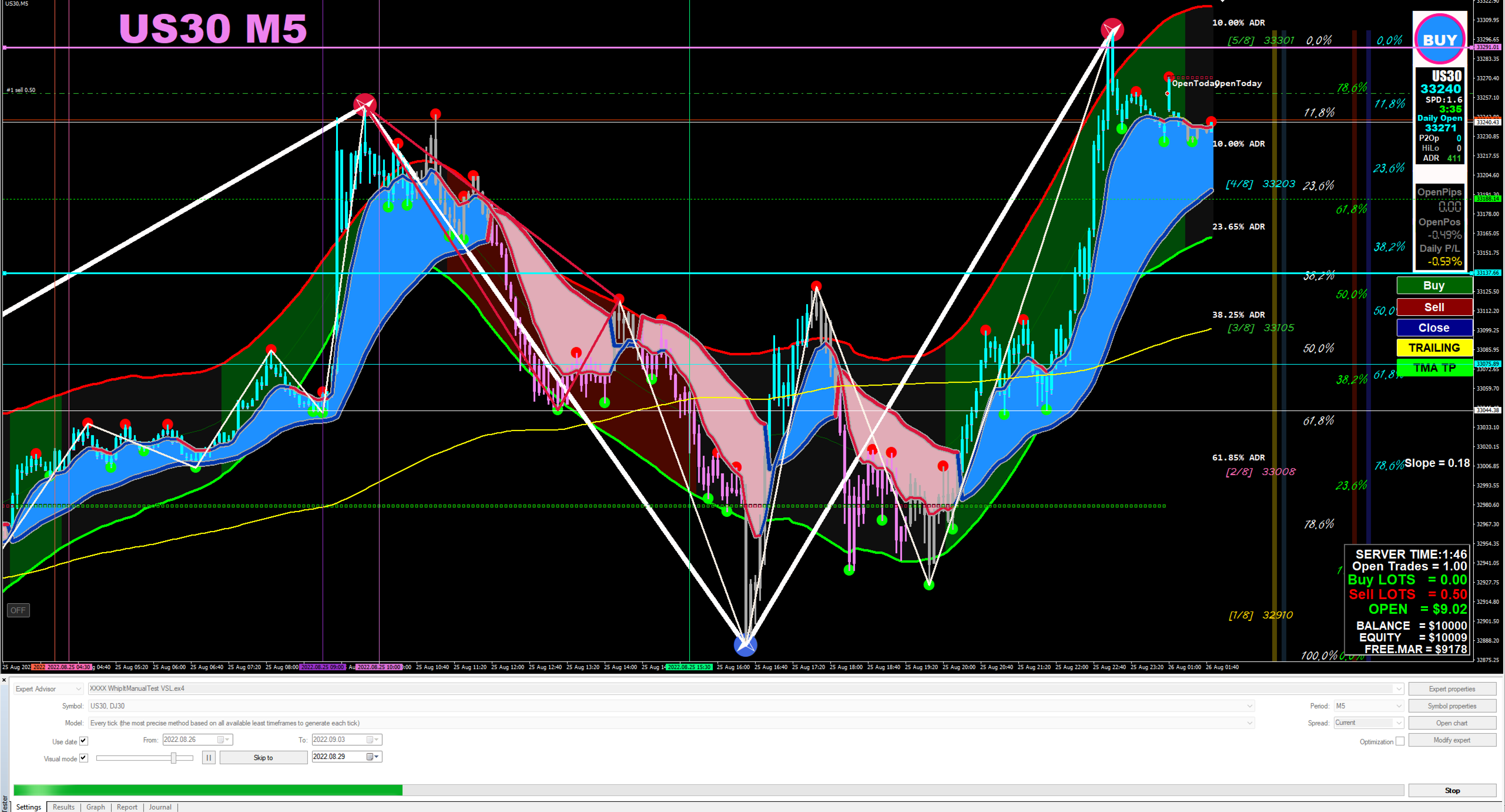1505x812 pixels.
Task: Enable the Optimization checkbox
Action: coord(1400,741)
